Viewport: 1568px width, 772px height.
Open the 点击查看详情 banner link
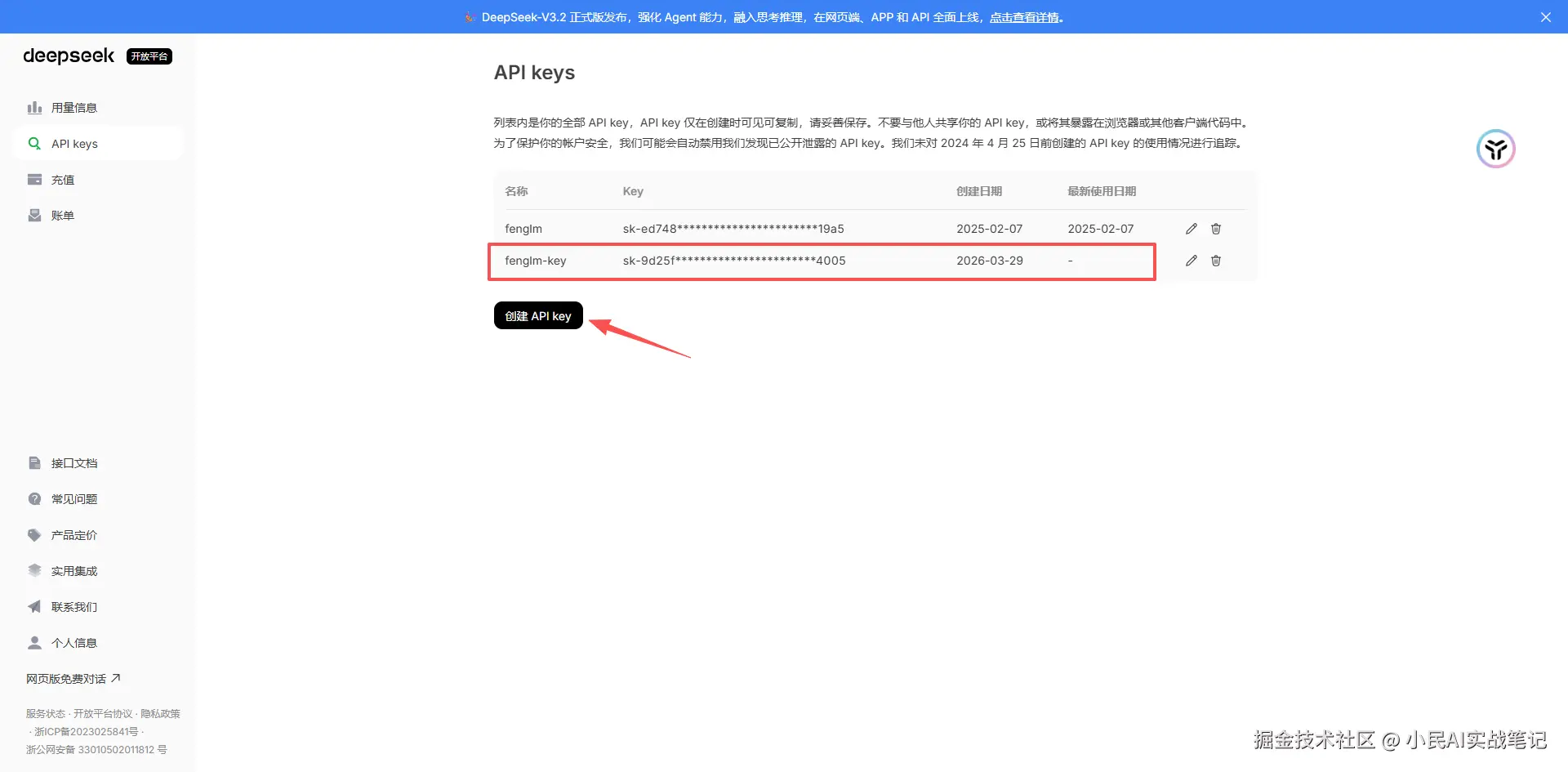(1024, 17)
